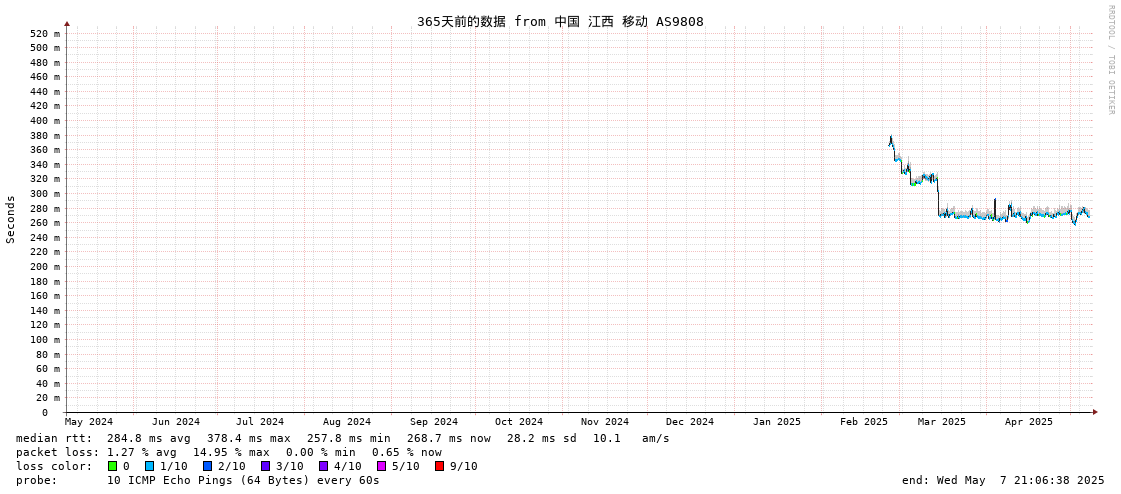Click the latency peak near 380 m in February 2025
Screen dimensions: 1121x494
pos(890,138)
